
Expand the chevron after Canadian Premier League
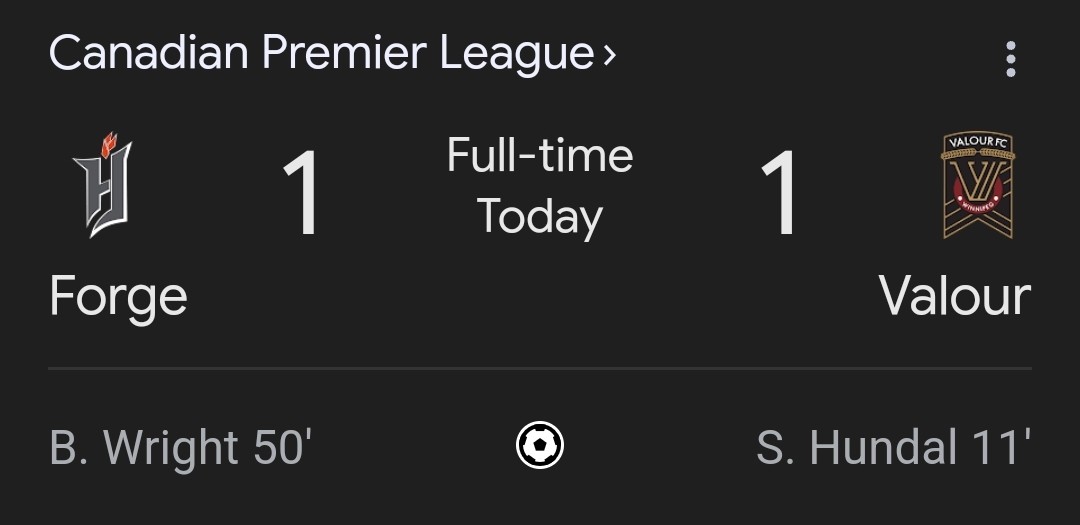pos(609,55)
